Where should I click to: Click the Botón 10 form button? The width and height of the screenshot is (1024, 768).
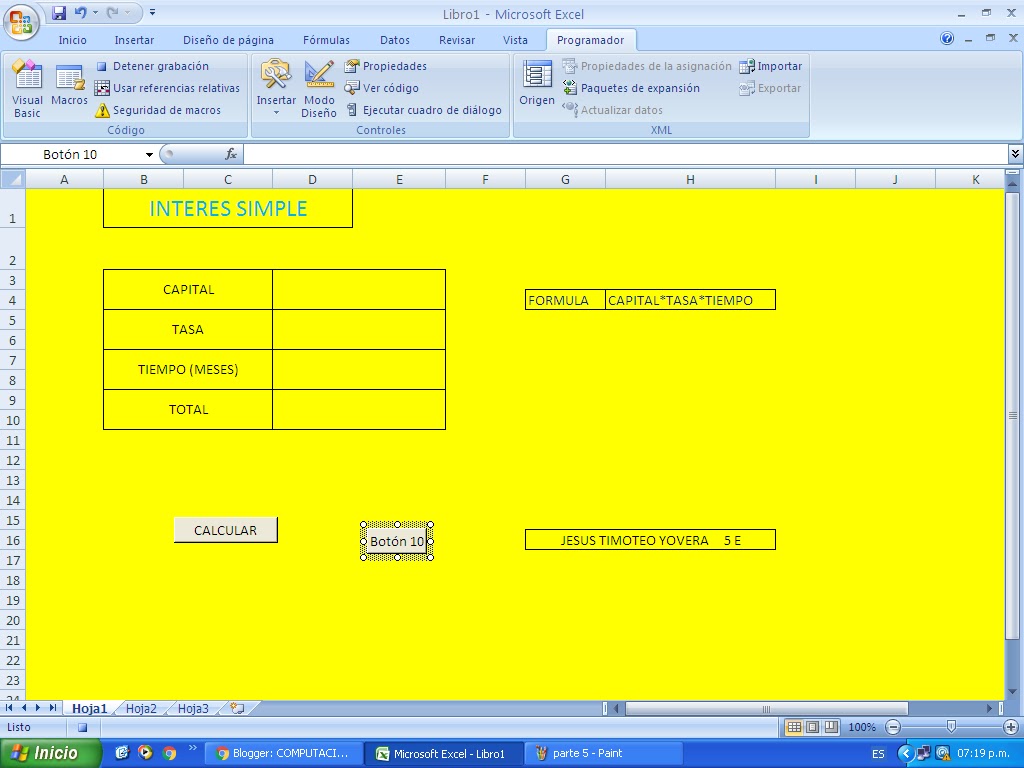(396, 540)
